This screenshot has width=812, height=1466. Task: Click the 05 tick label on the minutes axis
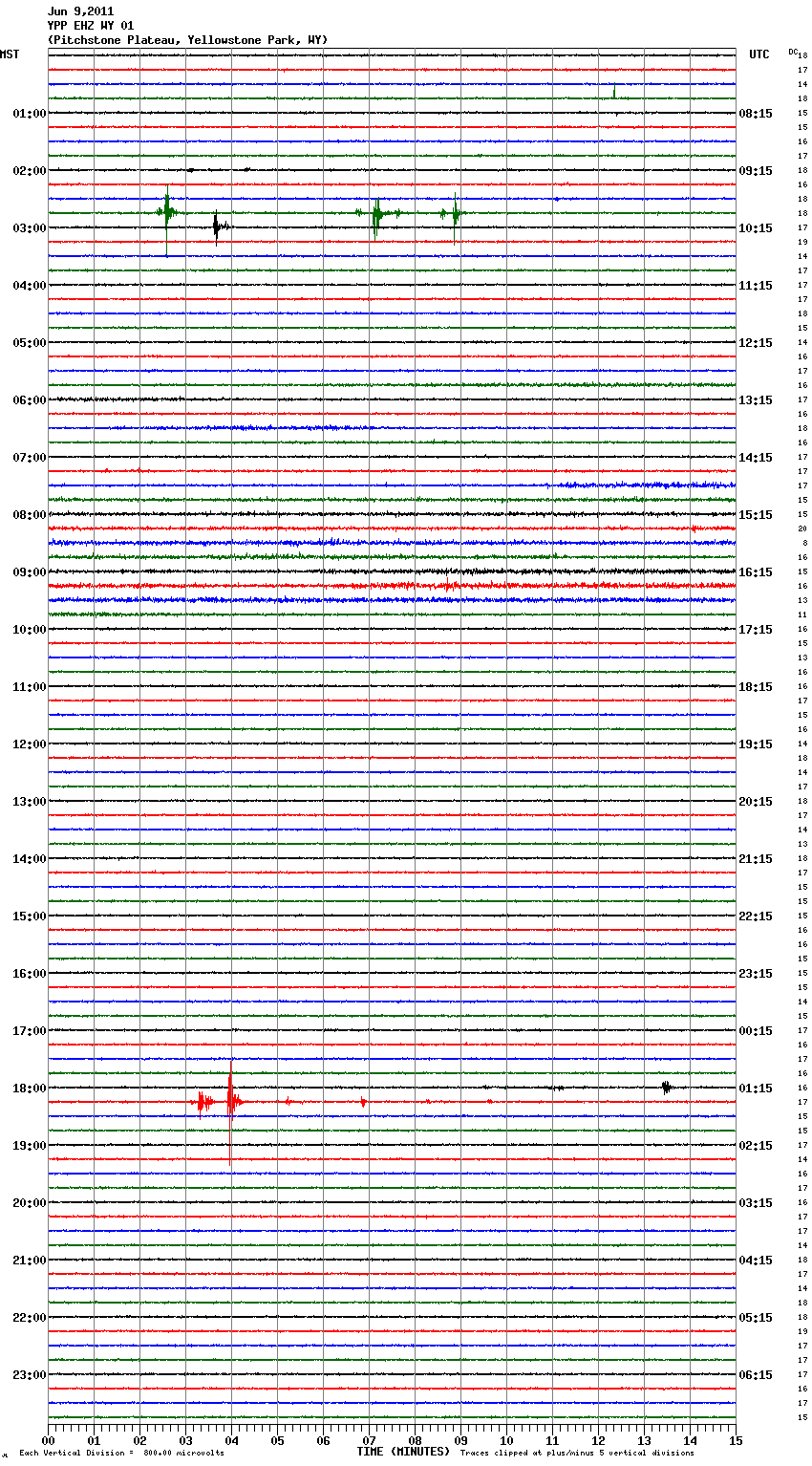277,1440
